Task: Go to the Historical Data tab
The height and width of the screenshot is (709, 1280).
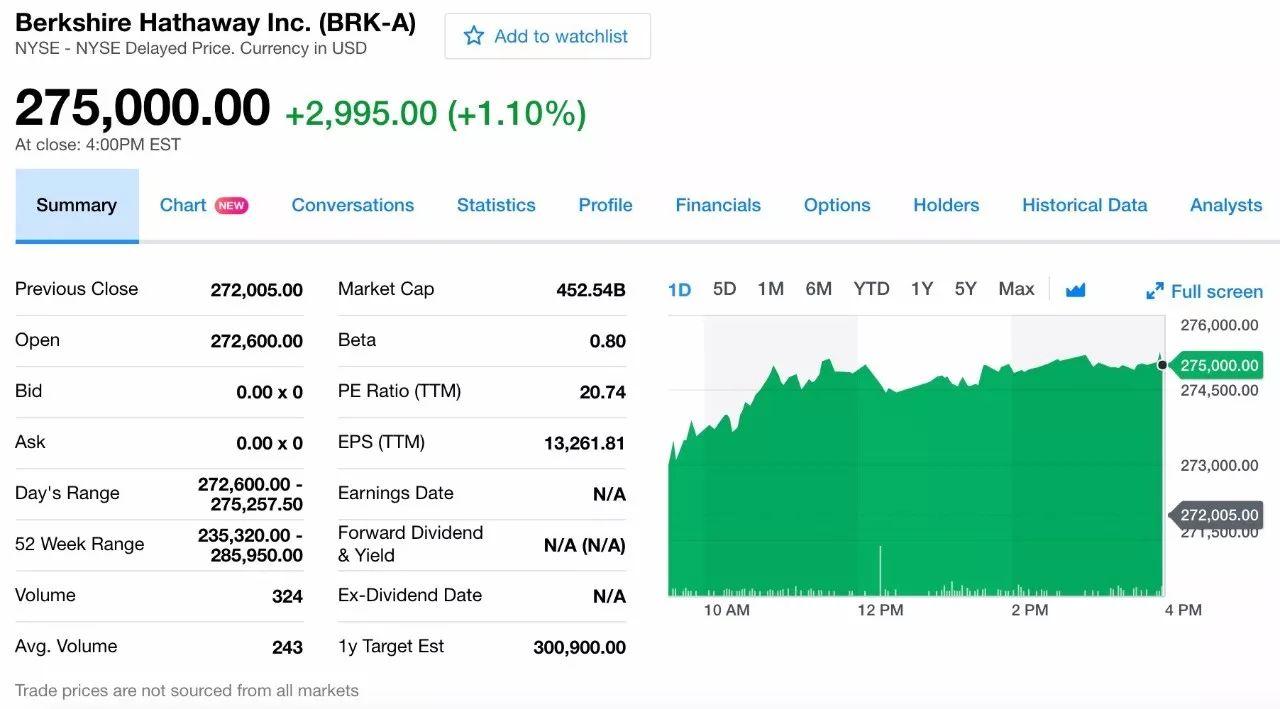Action: coord(1084,205)
